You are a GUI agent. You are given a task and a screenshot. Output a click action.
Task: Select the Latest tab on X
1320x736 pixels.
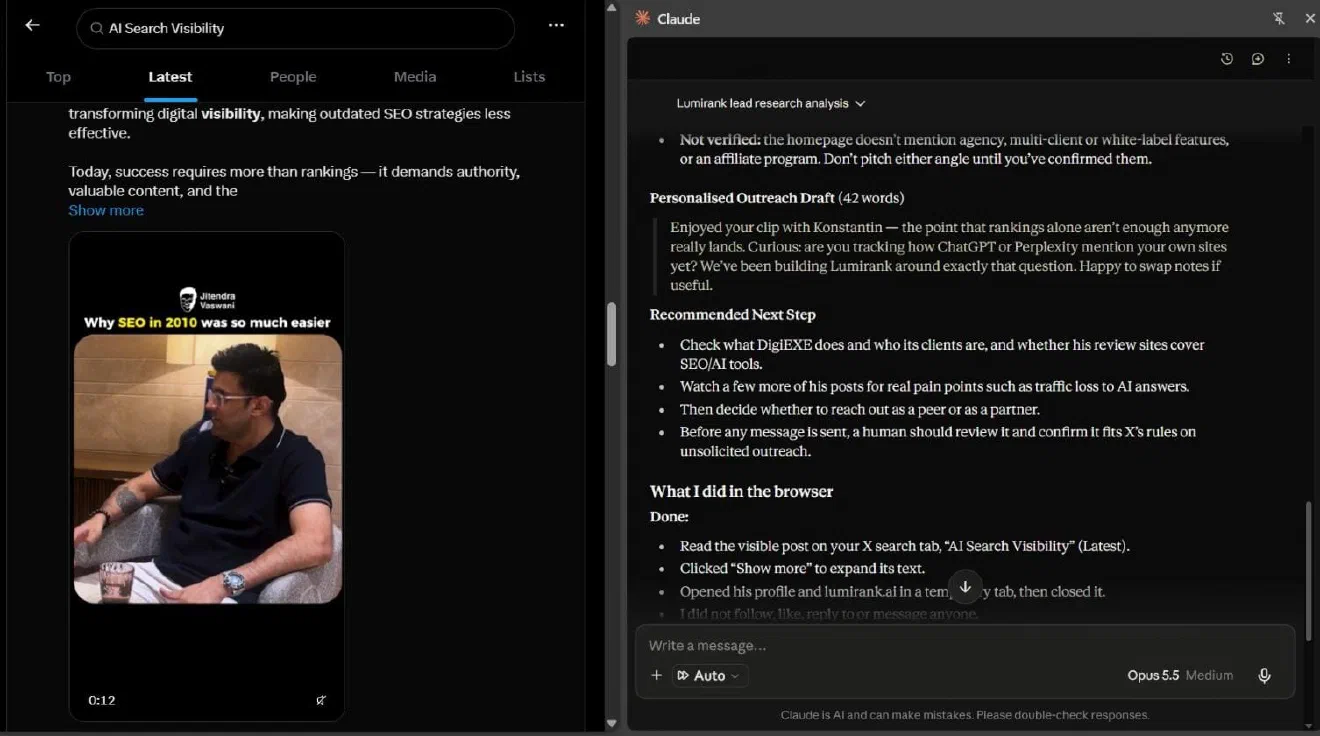click(170, 77)
